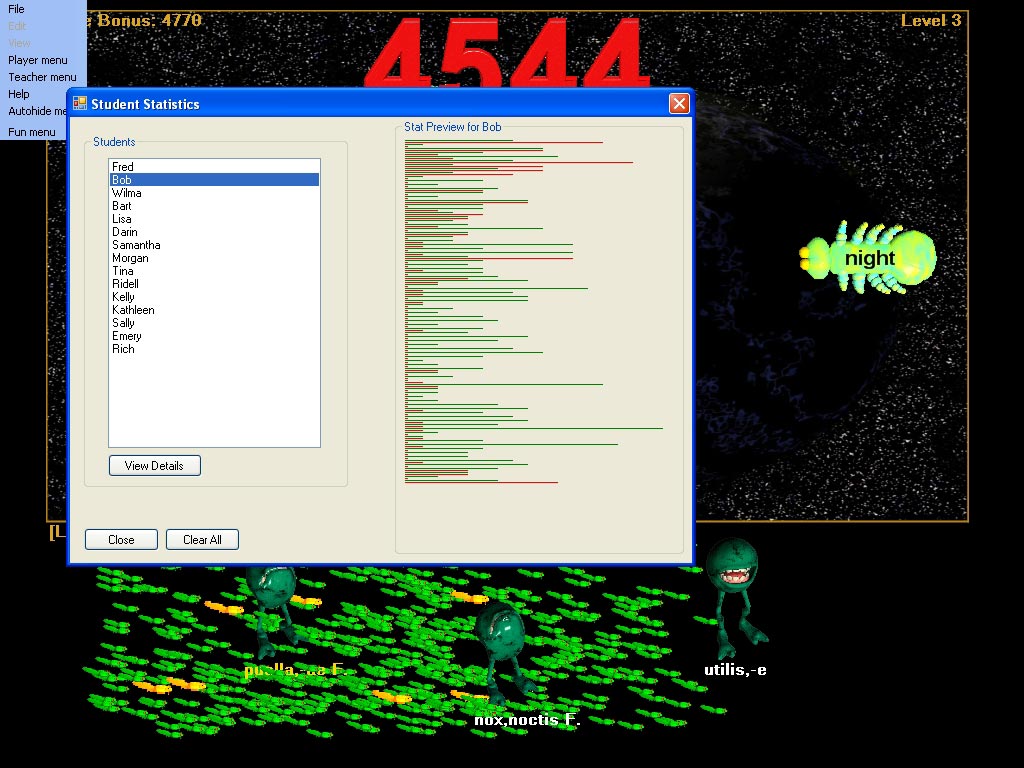Click the green bug labeled night
This screenshot has width=1024, height=768.
coord(869,258)
